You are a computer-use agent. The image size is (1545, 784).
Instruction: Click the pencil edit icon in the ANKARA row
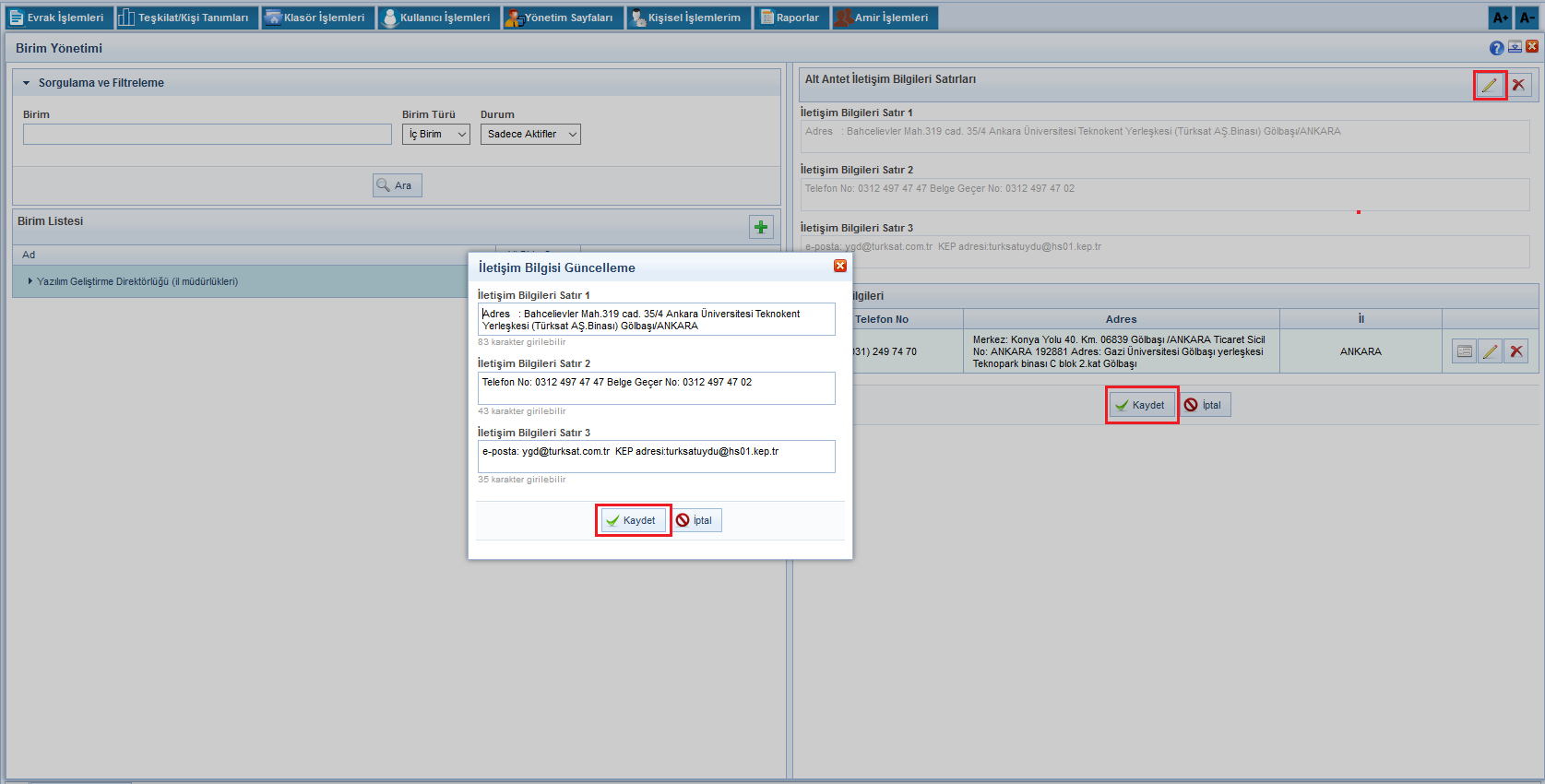tap(1490, 351)
